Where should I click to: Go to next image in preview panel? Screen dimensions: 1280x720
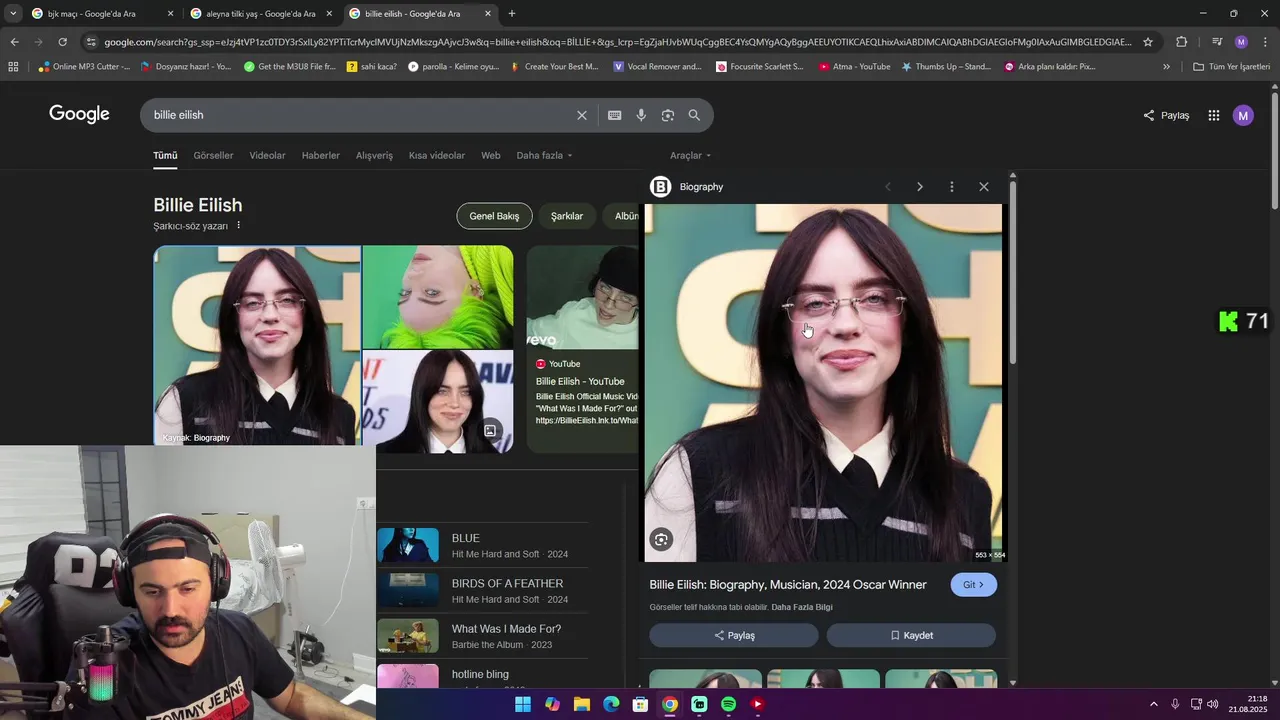(920, 187)
